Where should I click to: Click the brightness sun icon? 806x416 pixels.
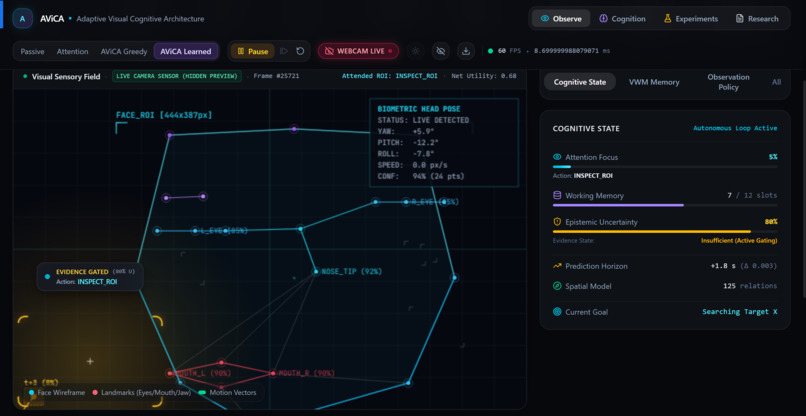pyautogui.click(x=415, y=51)
